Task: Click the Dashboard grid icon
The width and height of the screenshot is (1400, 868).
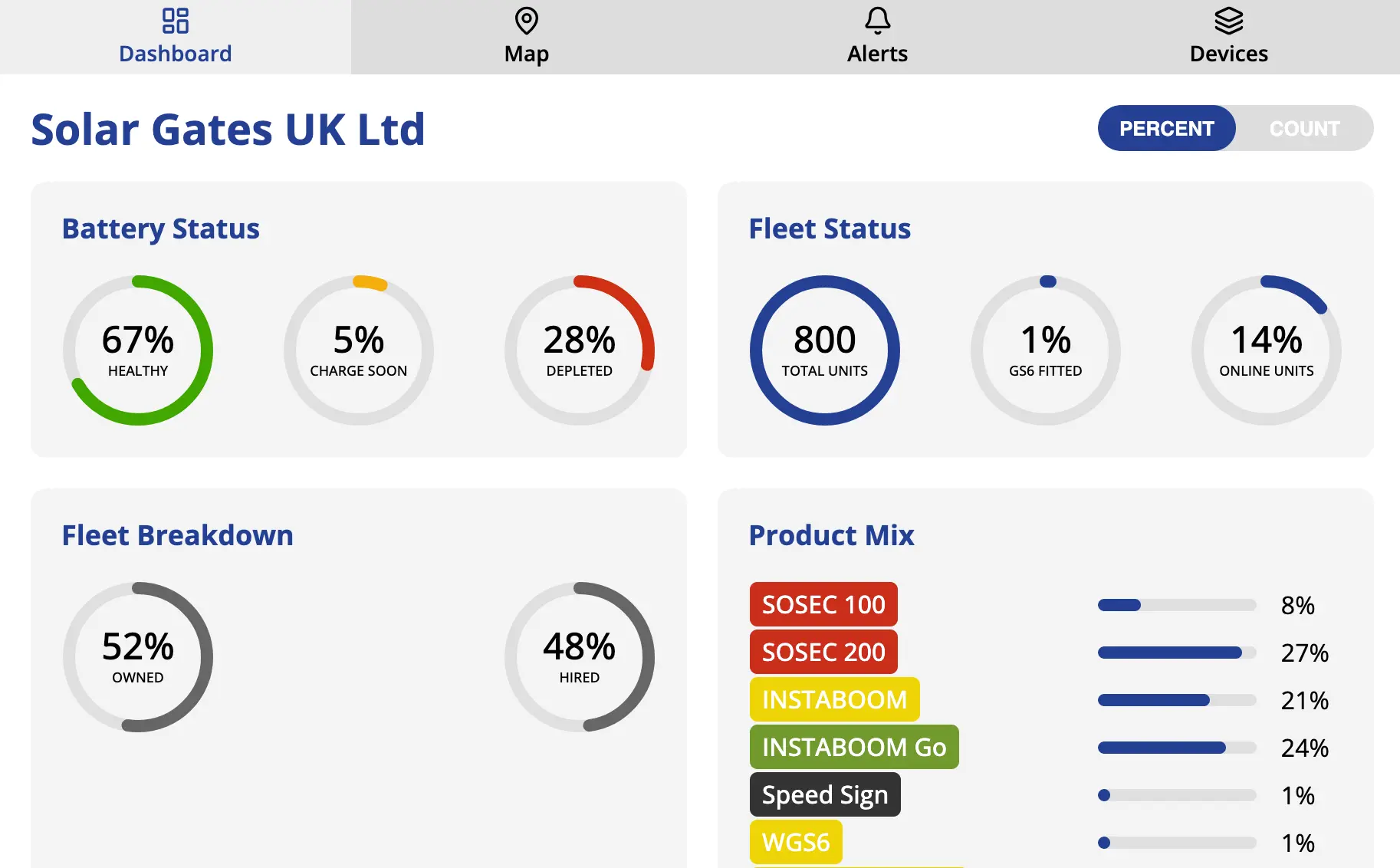Action: (x=175, y=21)
